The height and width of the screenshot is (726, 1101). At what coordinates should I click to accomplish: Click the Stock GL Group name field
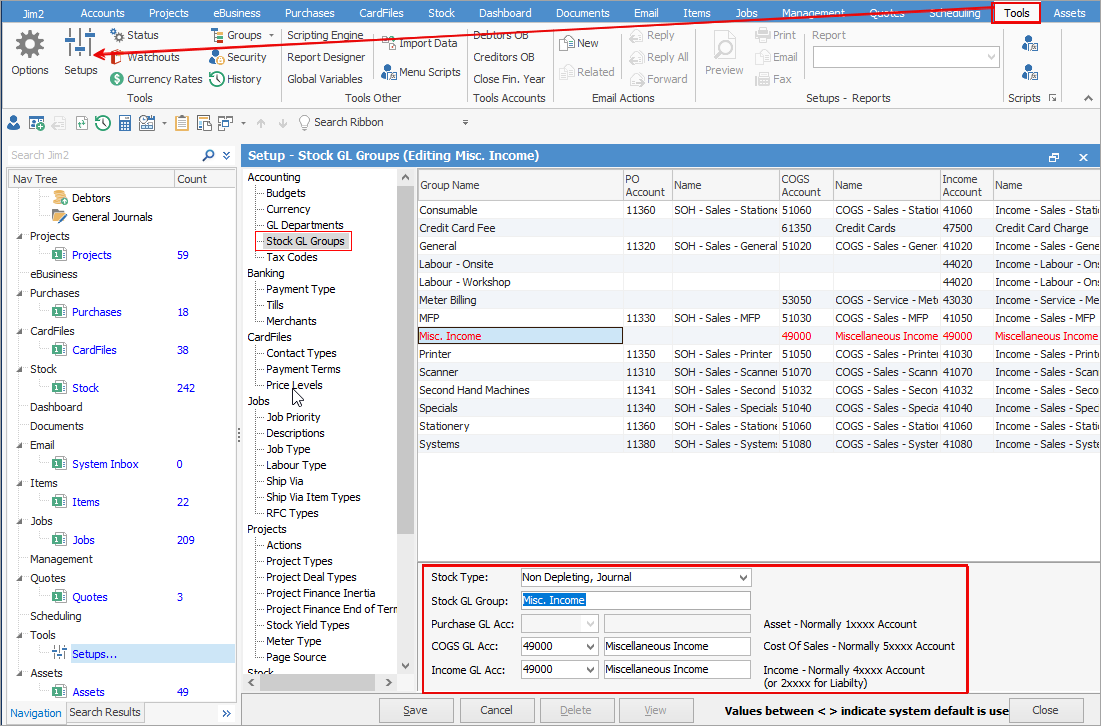pyautogui.click(x=635, y=600)
